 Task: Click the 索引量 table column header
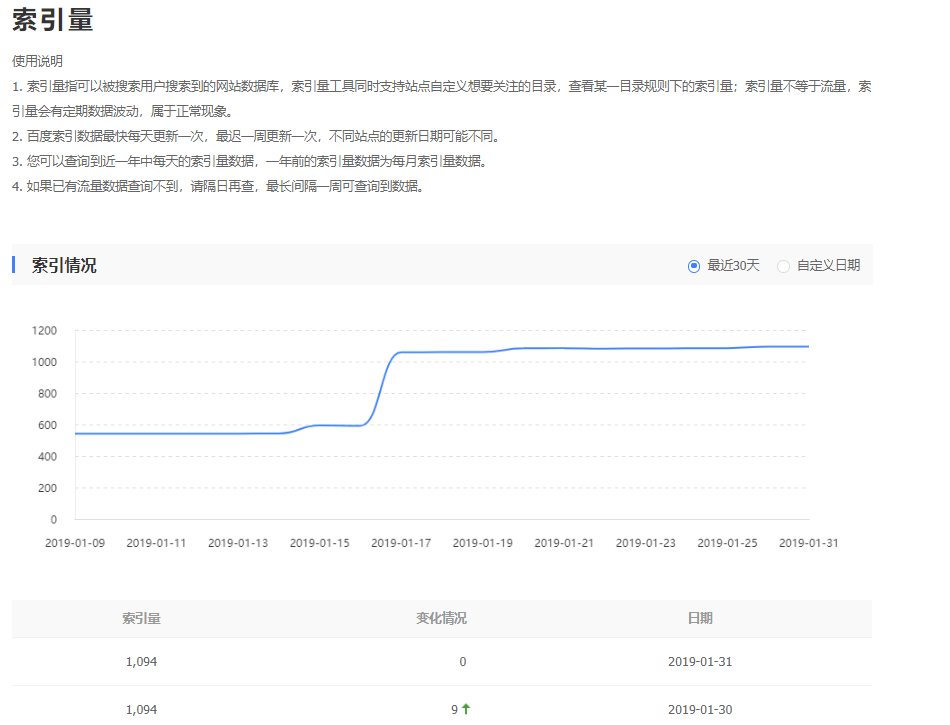coord(141,619)
